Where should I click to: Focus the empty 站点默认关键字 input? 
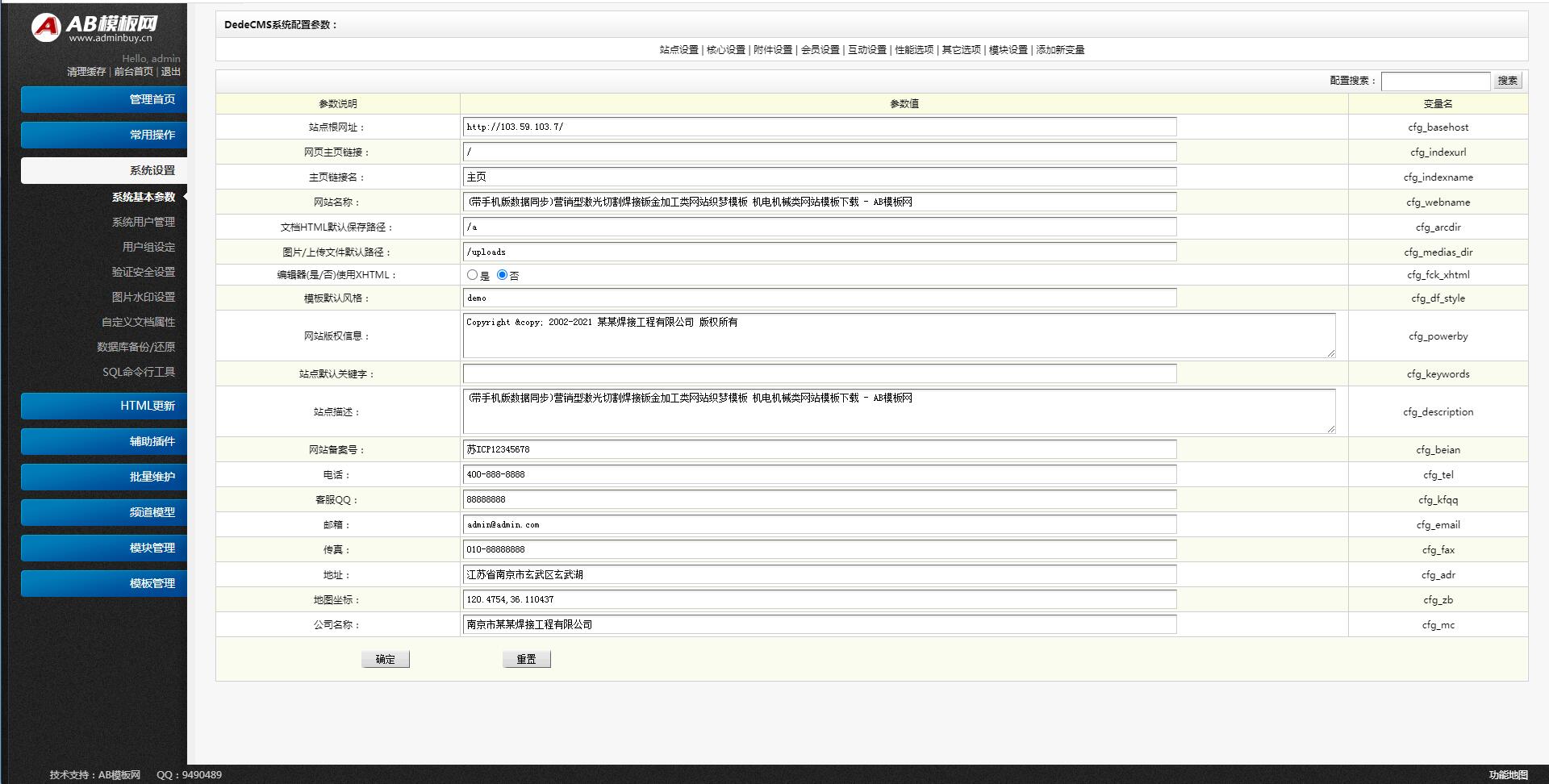point(820,373)
